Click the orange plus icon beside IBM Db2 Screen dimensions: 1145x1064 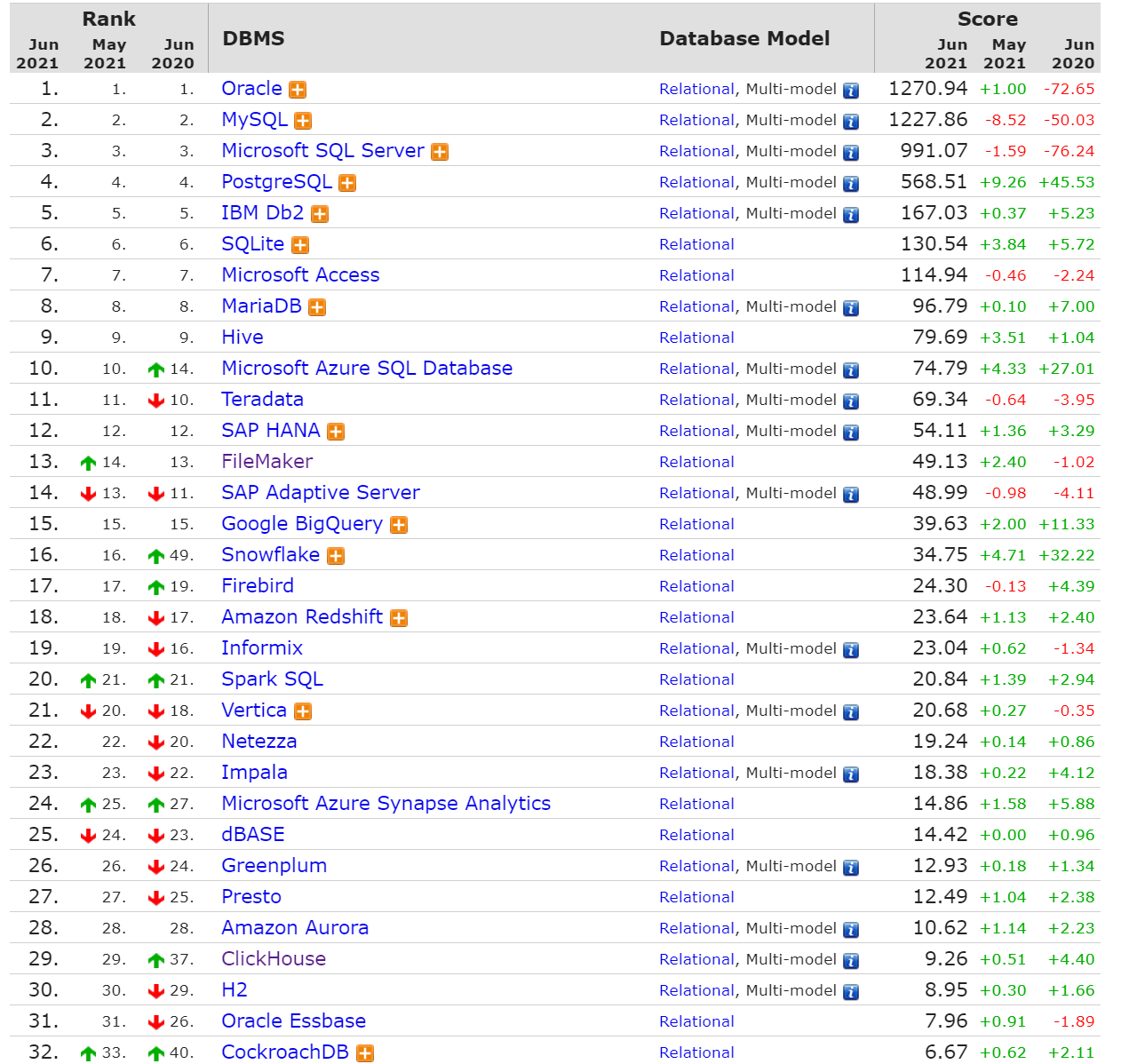(320, 214)
